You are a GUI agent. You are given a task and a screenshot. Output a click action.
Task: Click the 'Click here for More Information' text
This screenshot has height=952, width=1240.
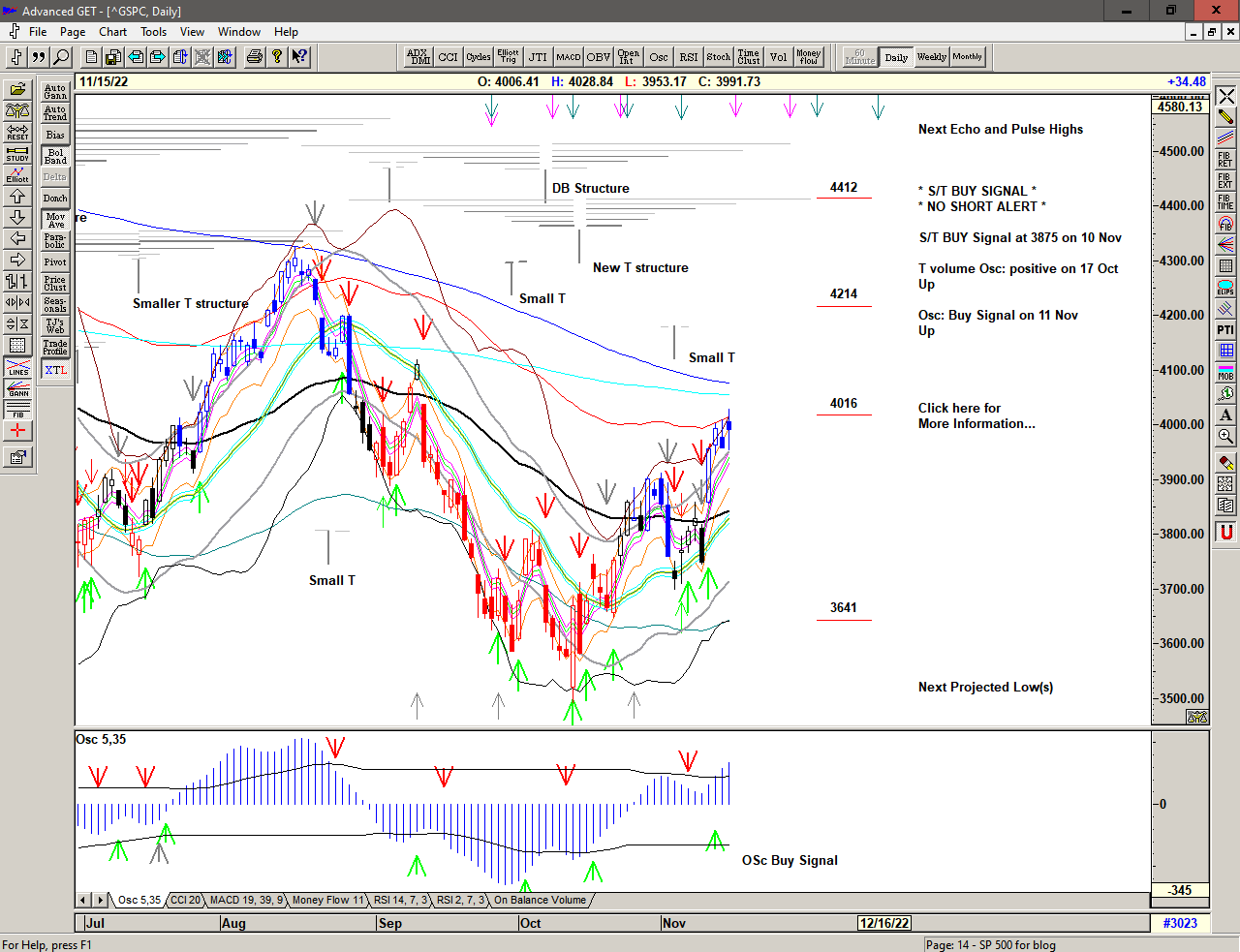[x=976, y=415]
